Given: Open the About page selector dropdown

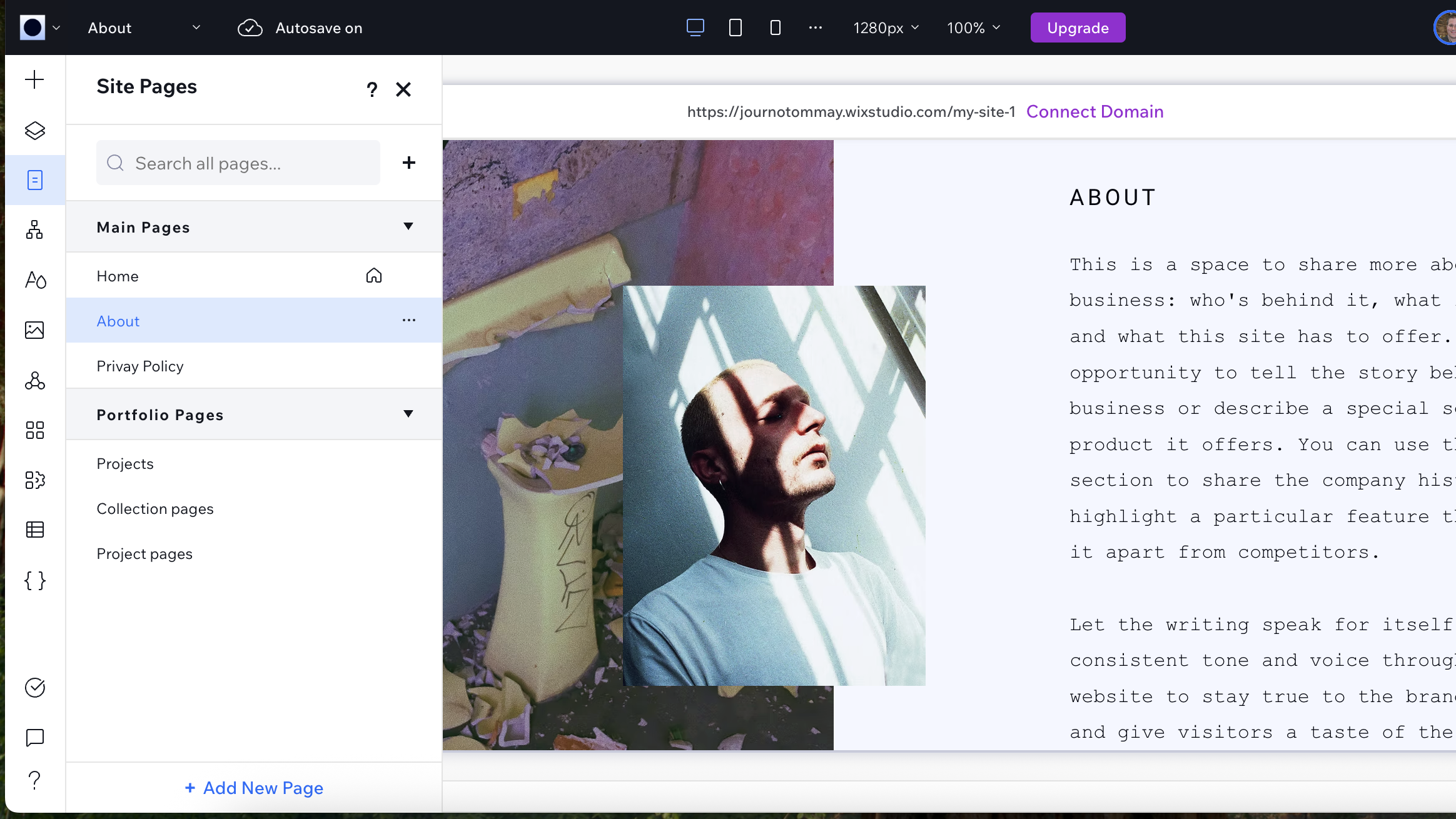Looking at the screenshot, I should point(144,28).
